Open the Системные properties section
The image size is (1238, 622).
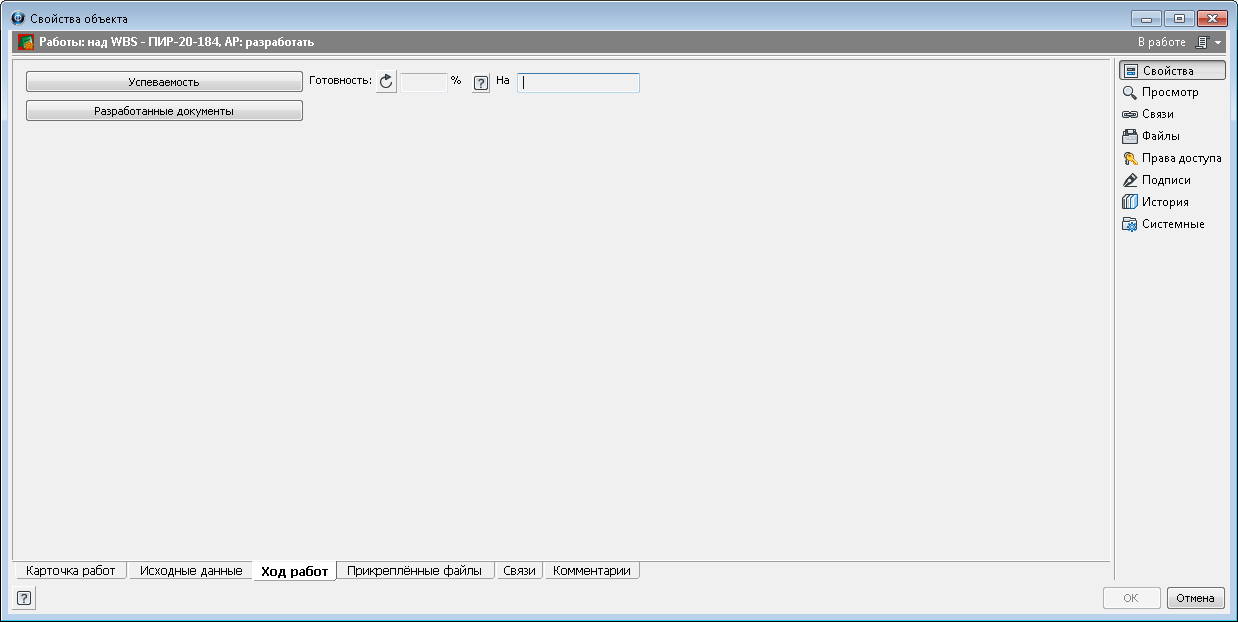tap(1163, 225)
